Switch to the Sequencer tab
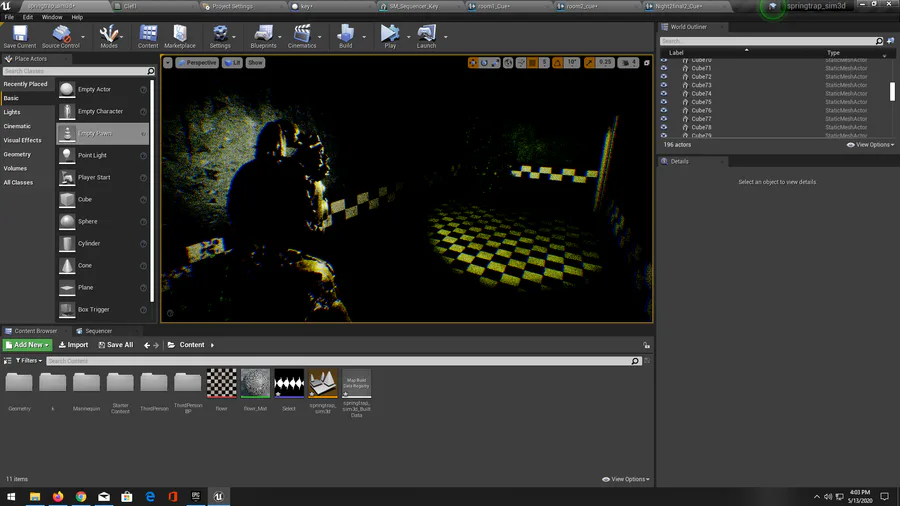The height and width of the screenshot is (506, 900). coord(98,331)
